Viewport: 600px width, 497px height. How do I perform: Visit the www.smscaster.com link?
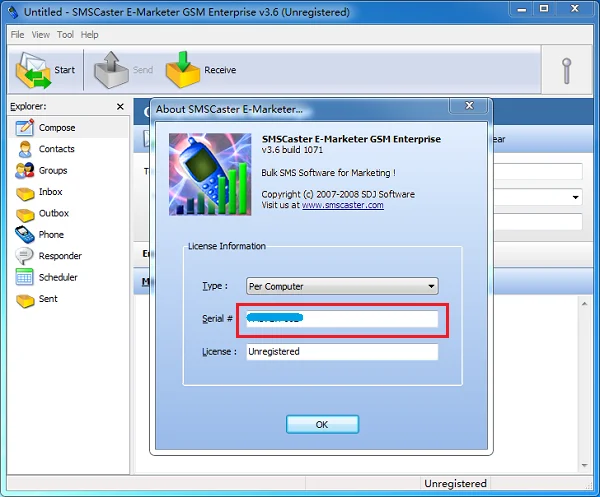point(343,205)
